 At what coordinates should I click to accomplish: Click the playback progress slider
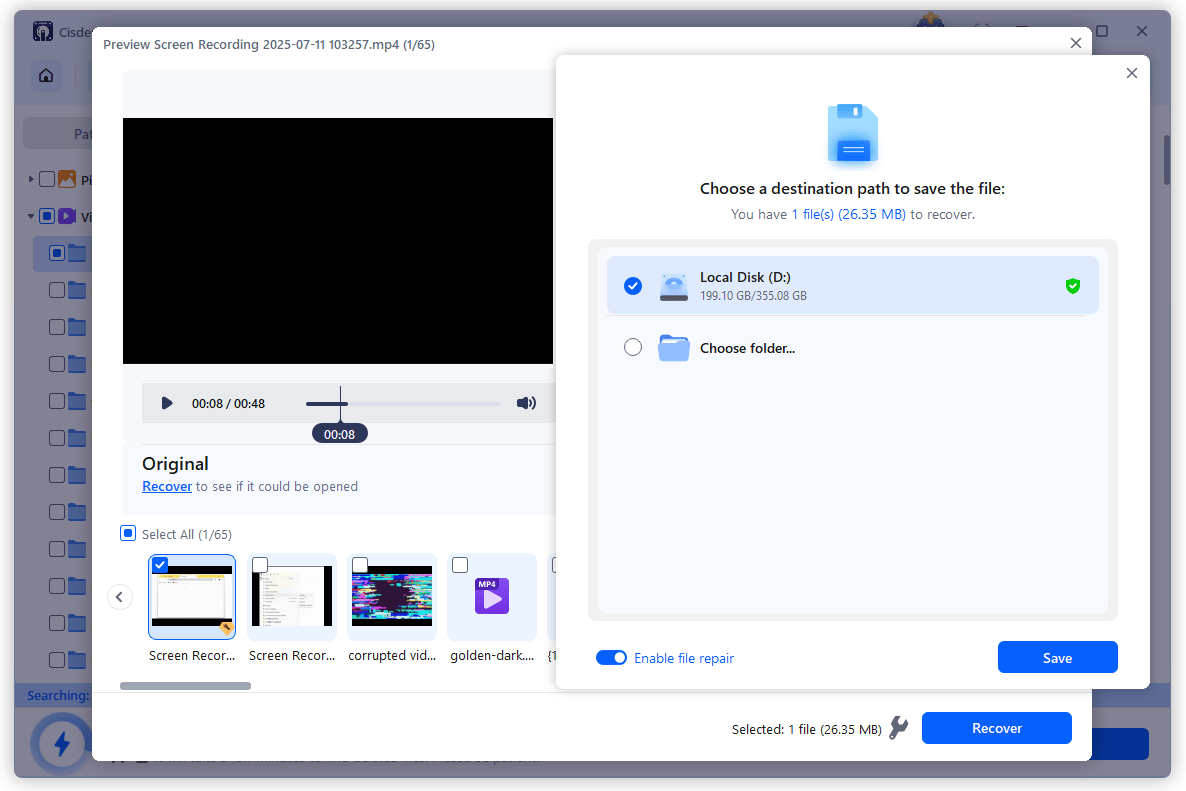(340, 403)
